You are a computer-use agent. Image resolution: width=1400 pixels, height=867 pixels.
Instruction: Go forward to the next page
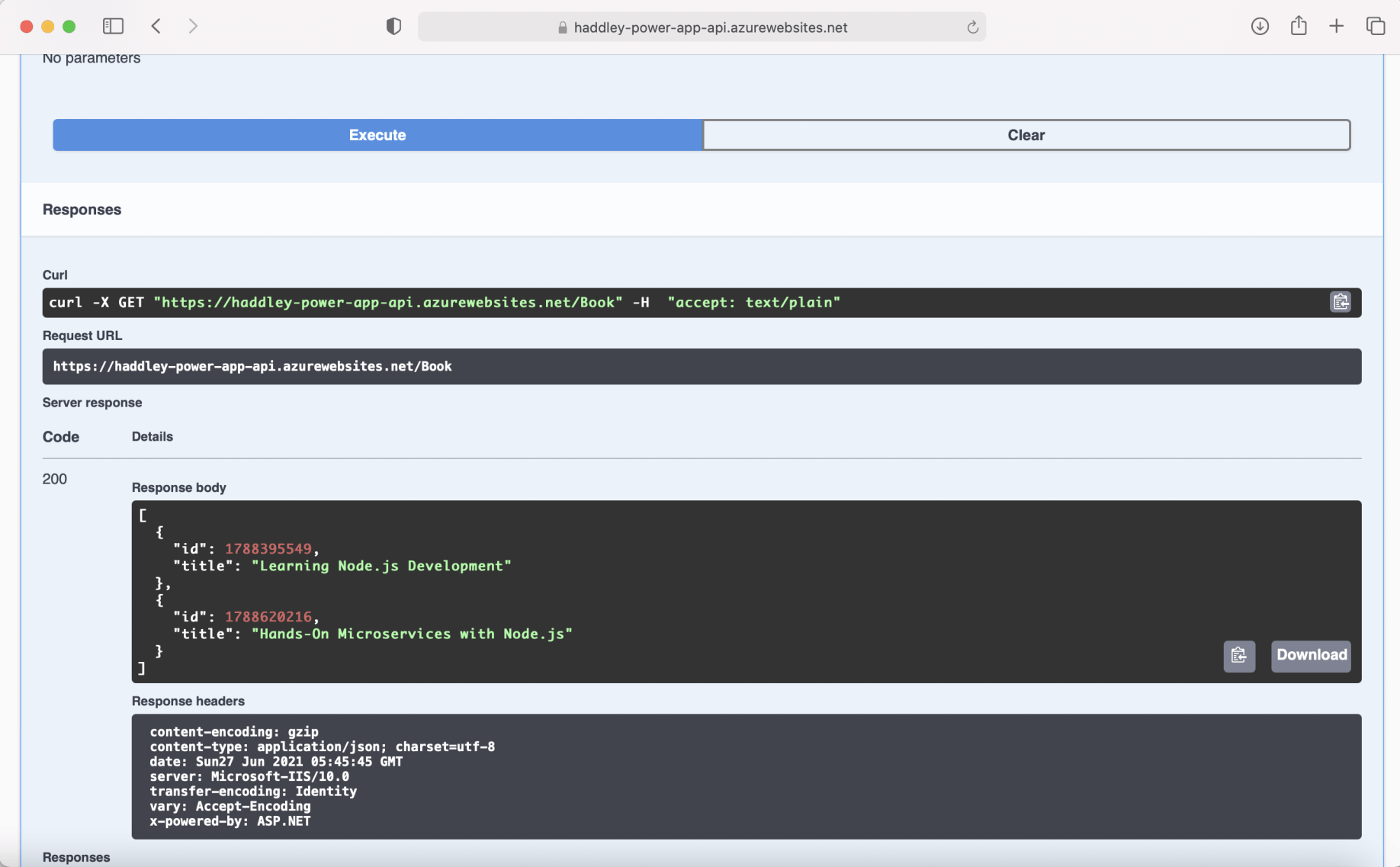(x=193, y=27)
